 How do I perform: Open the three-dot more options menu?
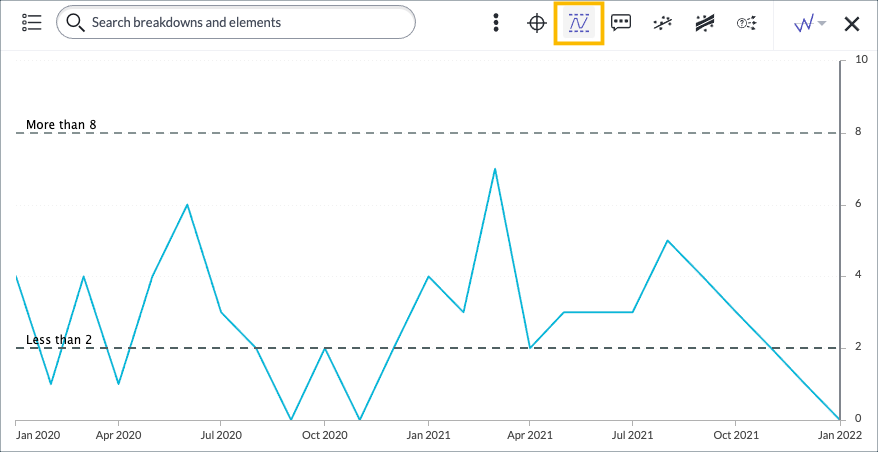point(496,23)
